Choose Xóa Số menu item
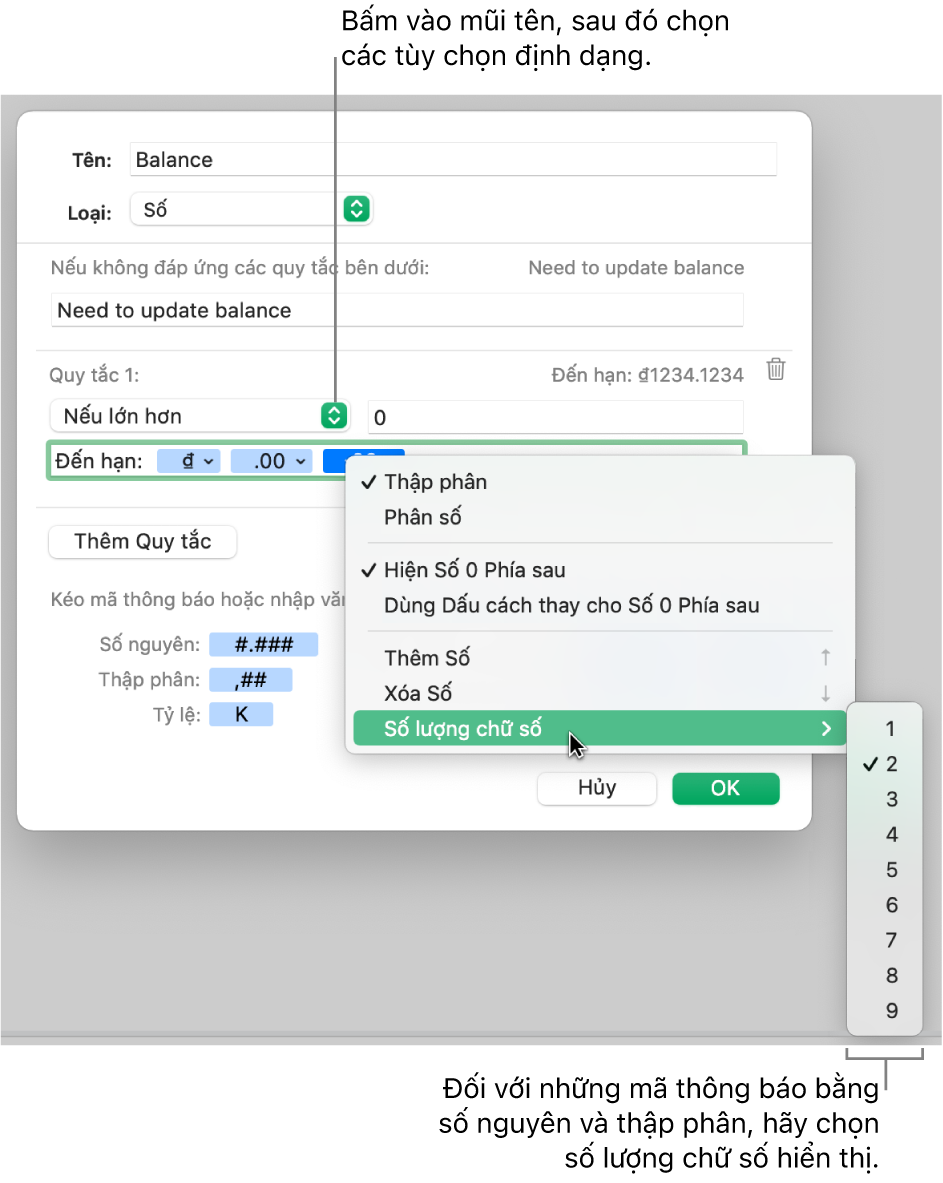The height and width of the screenshot is (1183, 943). 600,693
